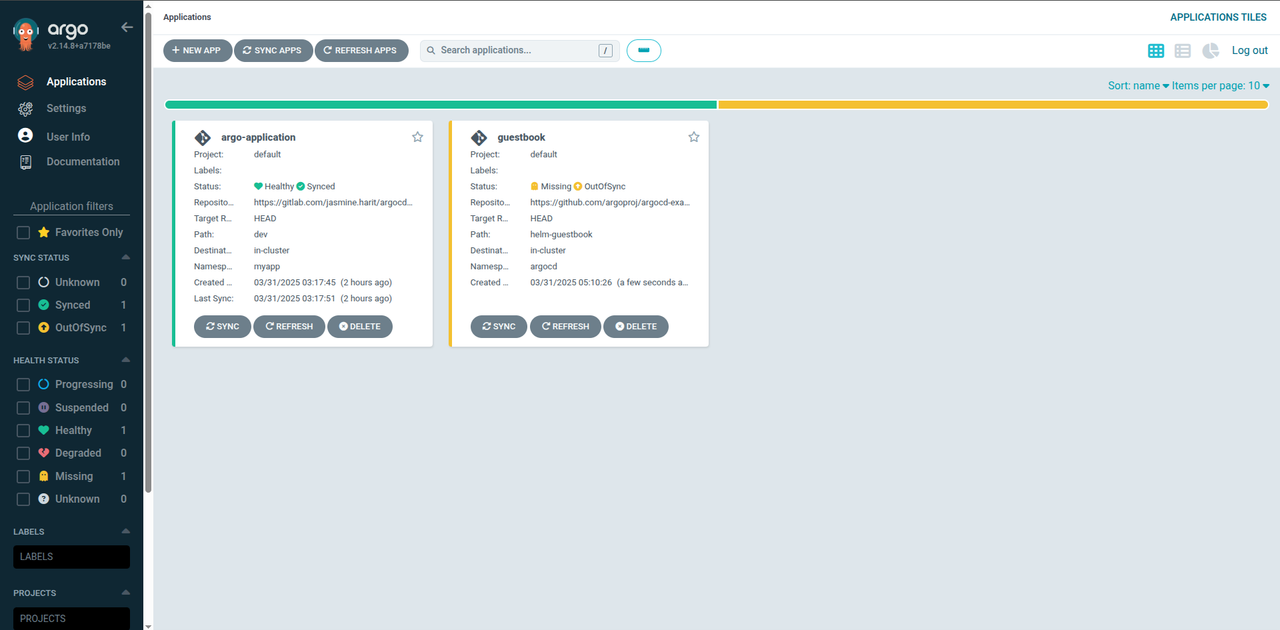Click the Refresh Apps button

[x=361, y=50]
